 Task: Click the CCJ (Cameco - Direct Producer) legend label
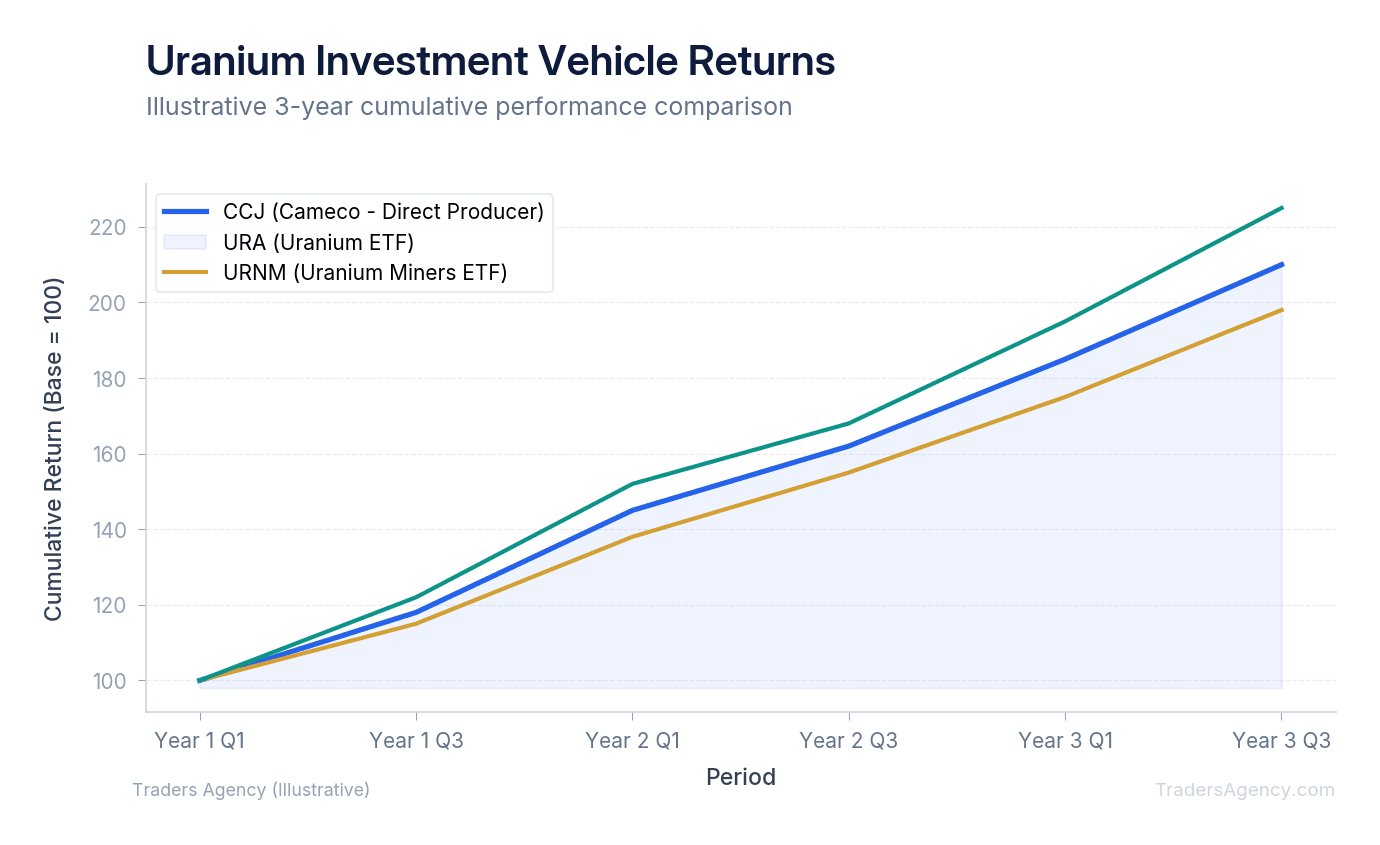click(x=384, y=212)
